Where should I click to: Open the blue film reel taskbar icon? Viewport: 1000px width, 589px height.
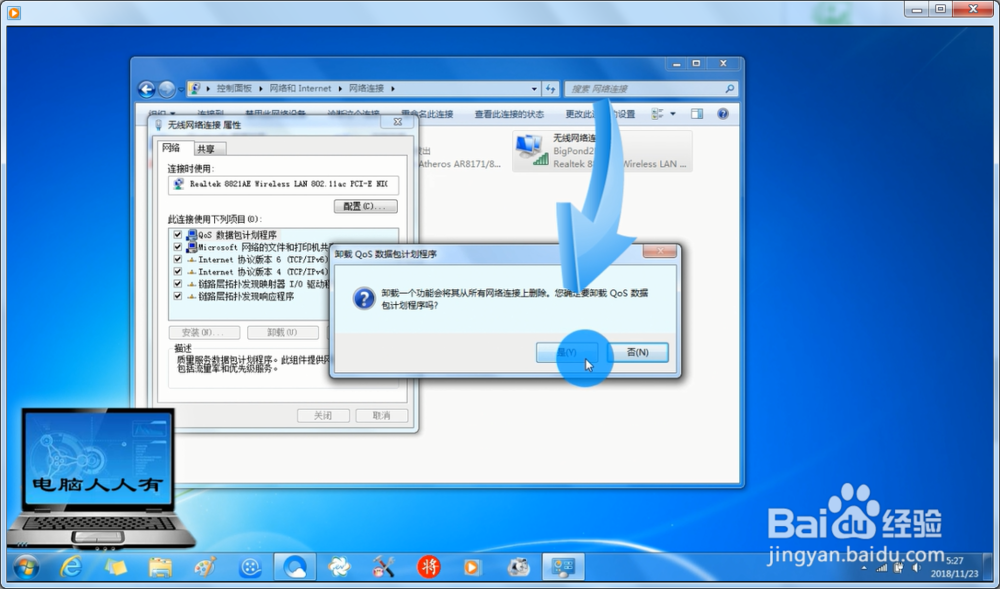250,567
